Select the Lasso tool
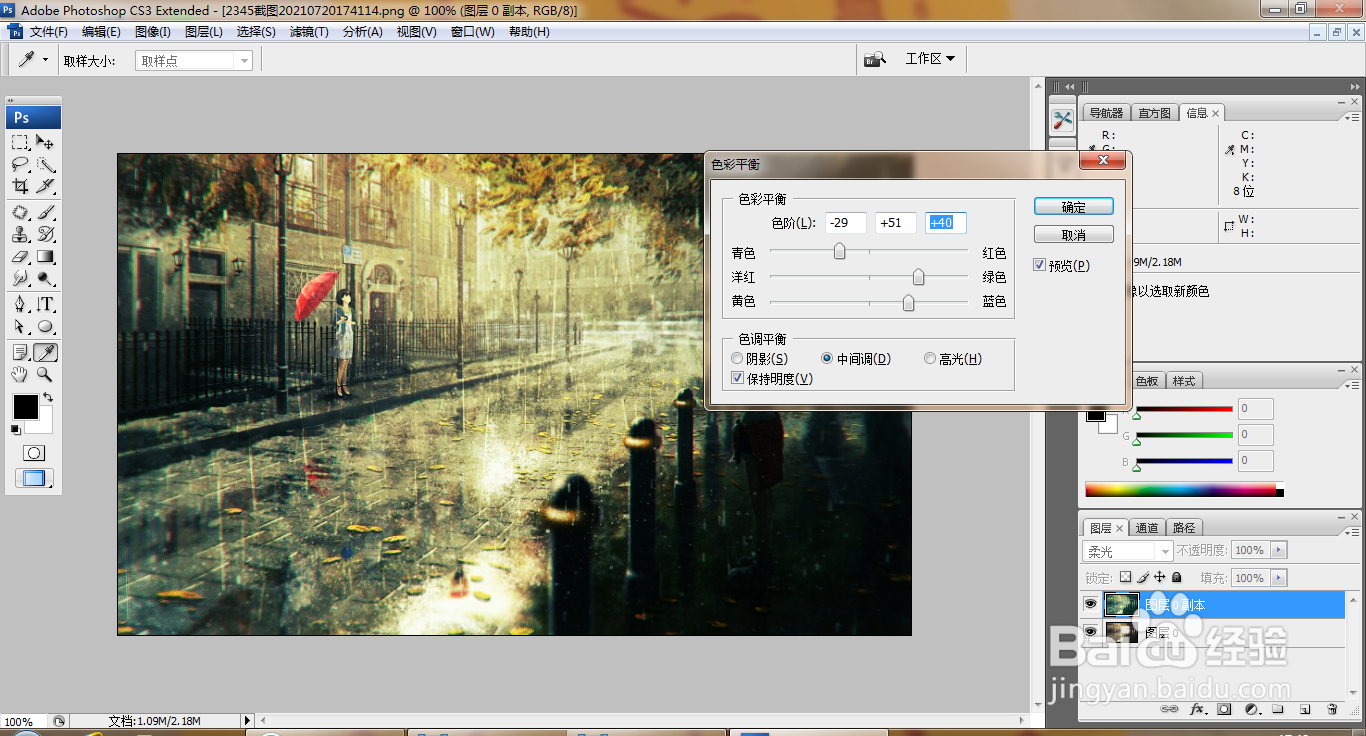The width and height of the screenshot is (1366, 736). coord(20,164)
